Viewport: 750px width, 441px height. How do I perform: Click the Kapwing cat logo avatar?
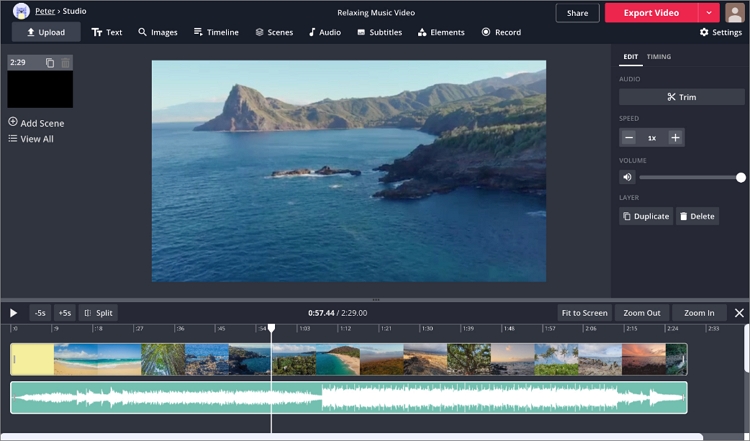21,11
